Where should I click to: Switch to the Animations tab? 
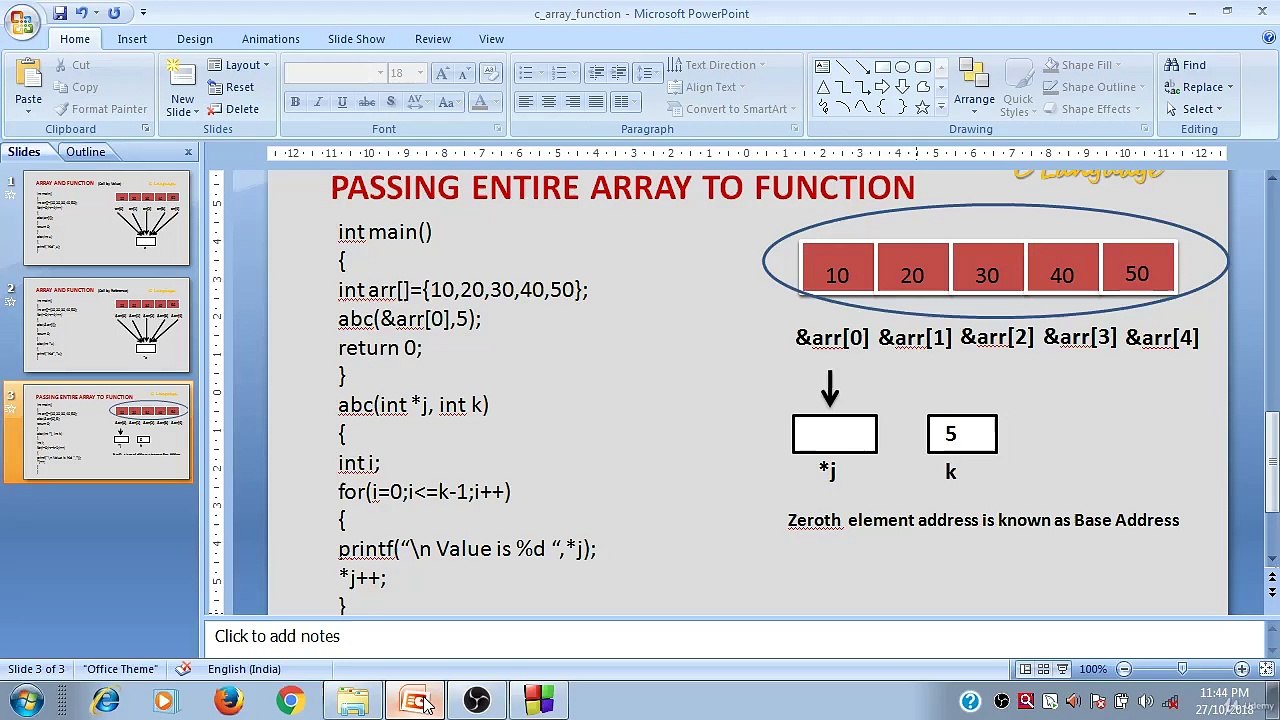pyautogui.click(x=270, y=39)
